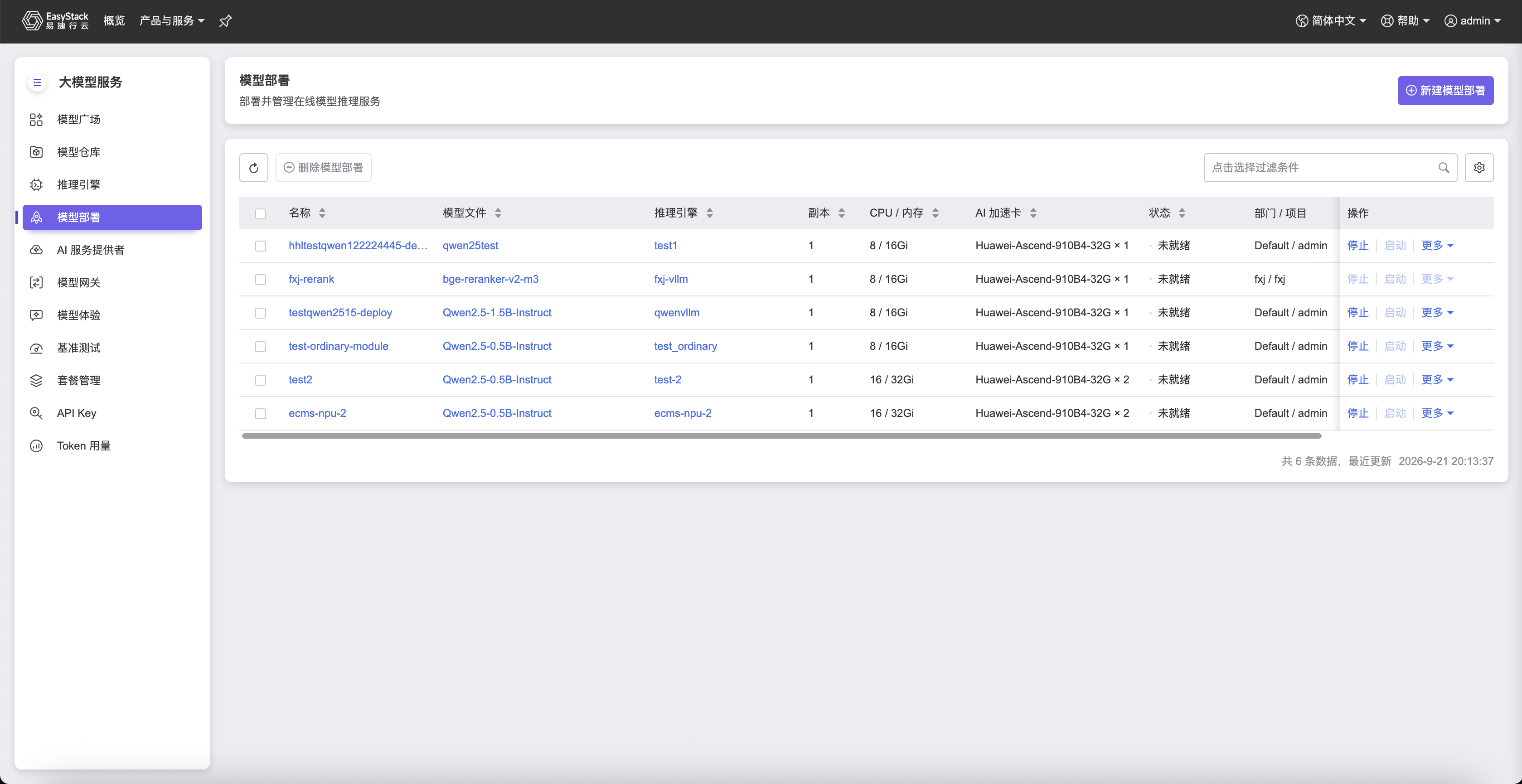Expand 更多 menu for ecms-npu-2 row

(1437, 413)
